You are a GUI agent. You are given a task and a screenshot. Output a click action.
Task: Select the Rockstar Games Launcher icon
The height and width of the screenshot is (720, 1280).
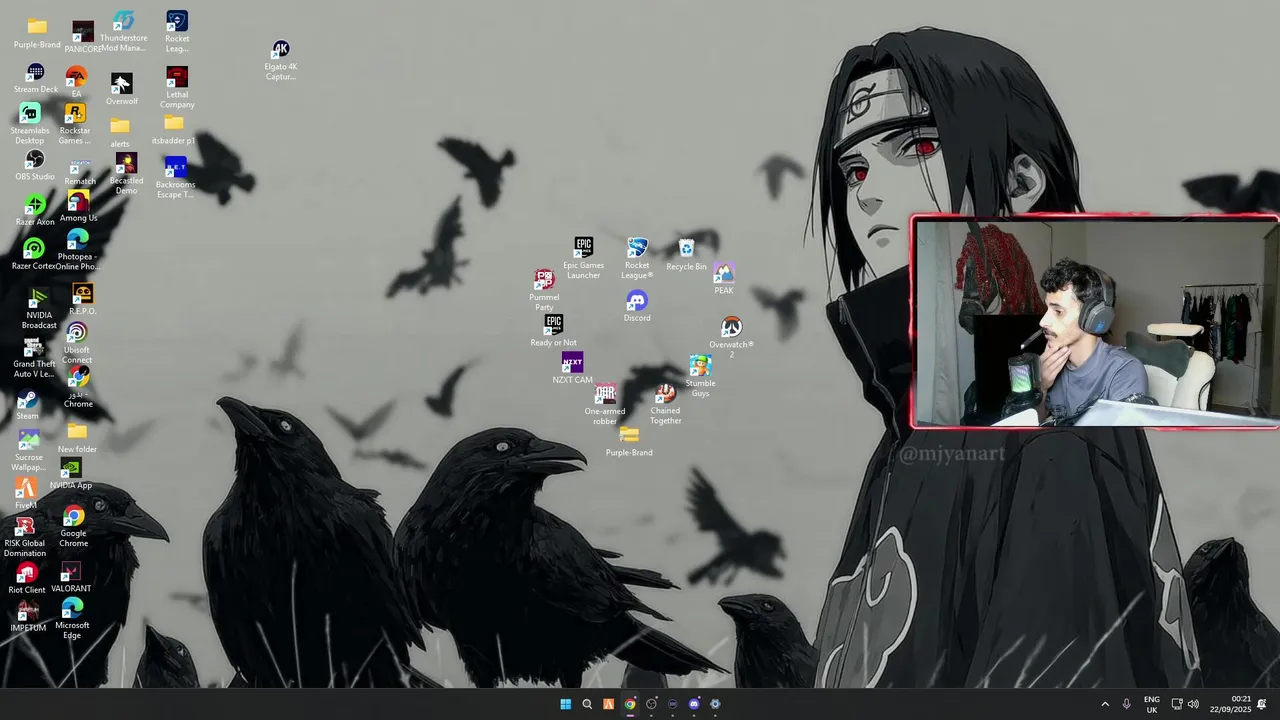click(x=75, y=124)
